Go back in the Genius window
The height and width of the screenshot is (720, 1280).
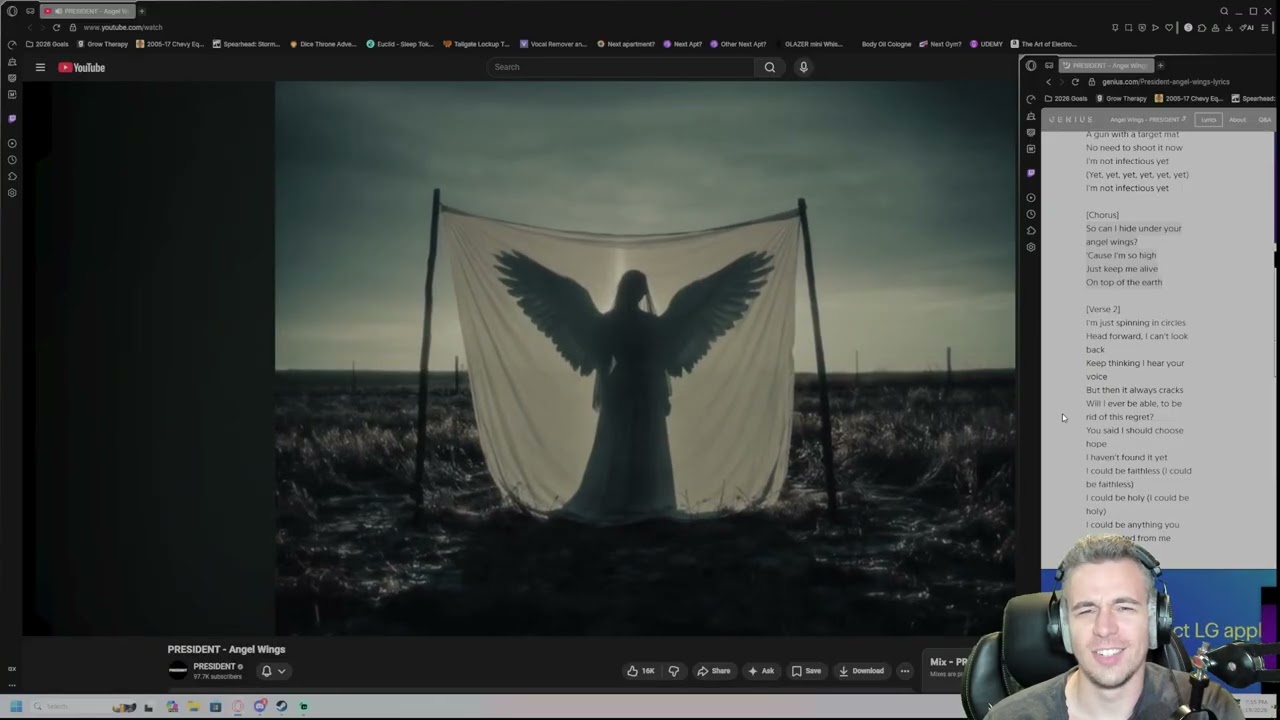click(1049, 82)
